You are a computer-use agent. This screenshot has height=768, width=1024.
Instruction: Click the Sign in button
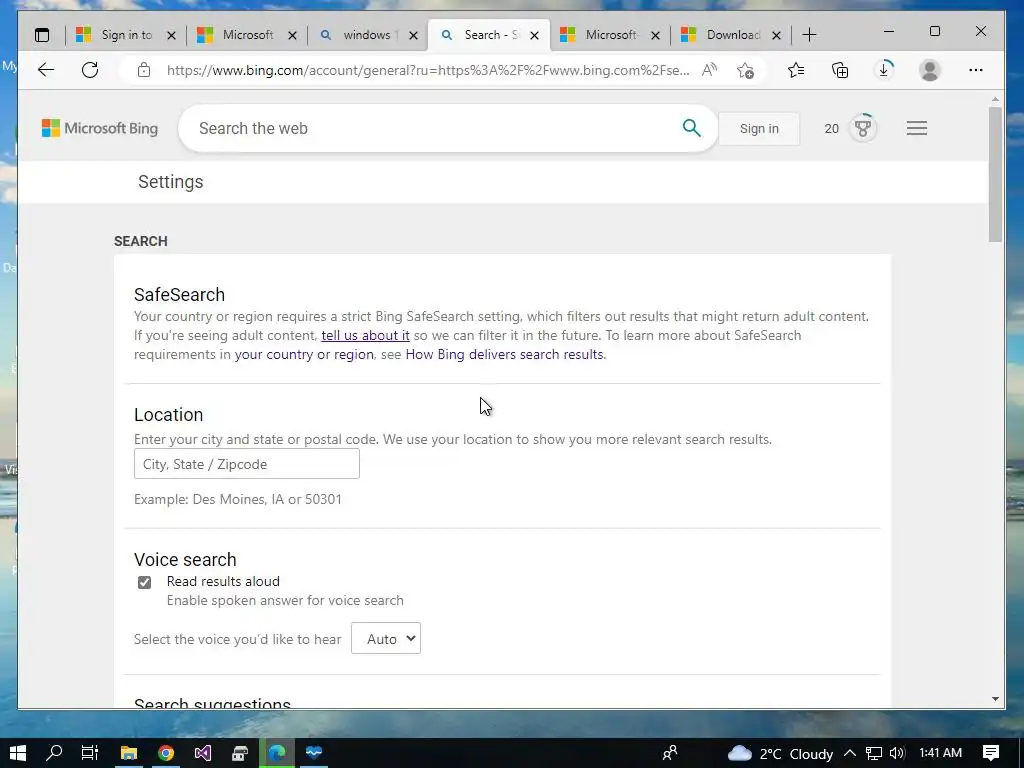(x=759, y=129)
